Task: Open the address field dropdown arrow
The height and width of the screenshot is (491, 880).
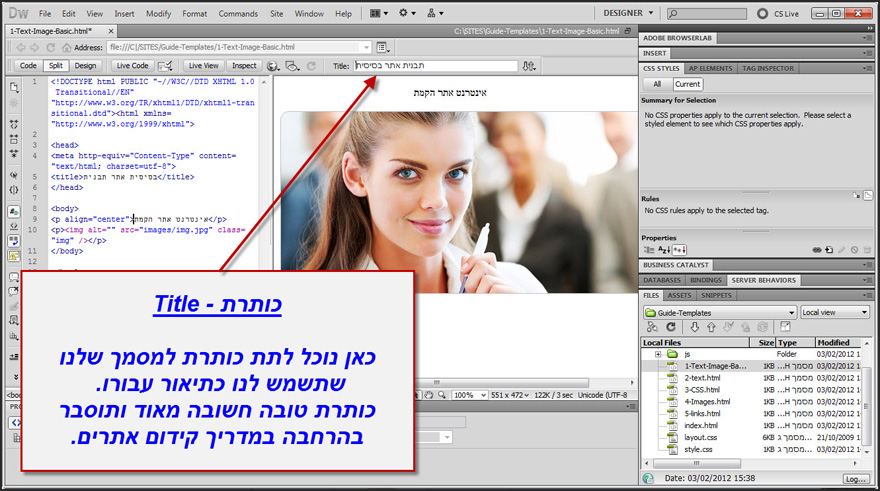Action: pos(366,48)
